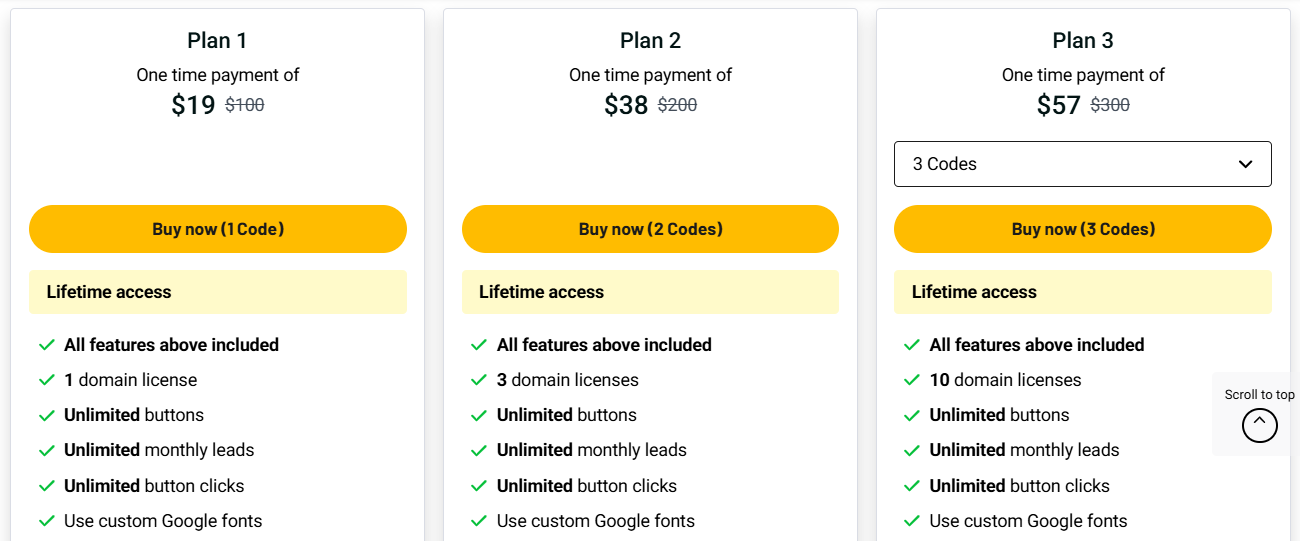Click checkmark next to 3 domain licenses
This screenshot has height=541, width=1300.
pyautogui.click(x=479, y=380)
